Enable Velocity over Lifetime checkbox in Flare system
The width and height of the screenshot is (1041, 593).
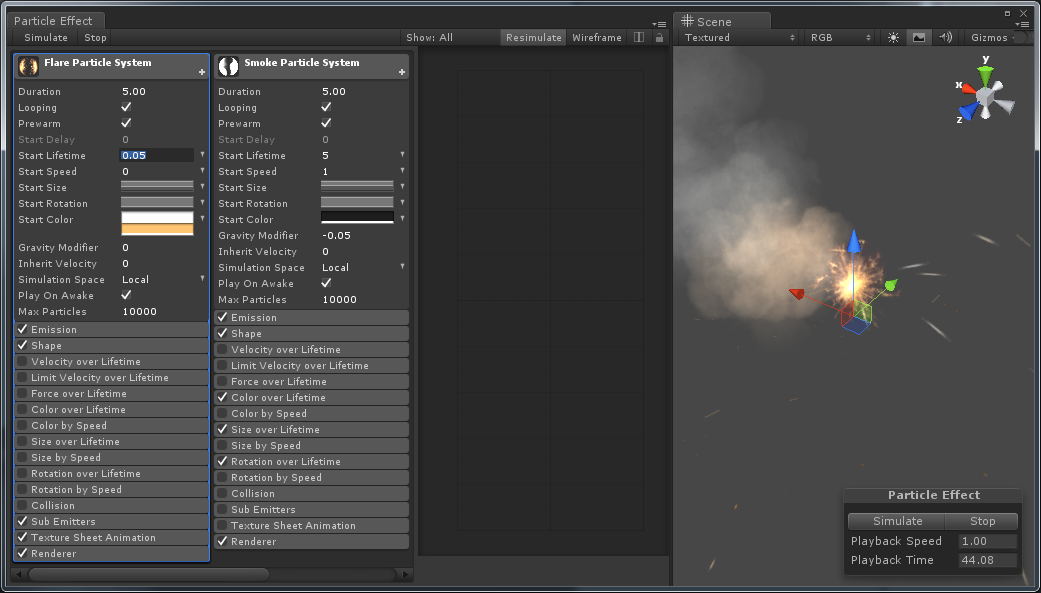click(23, 361)
